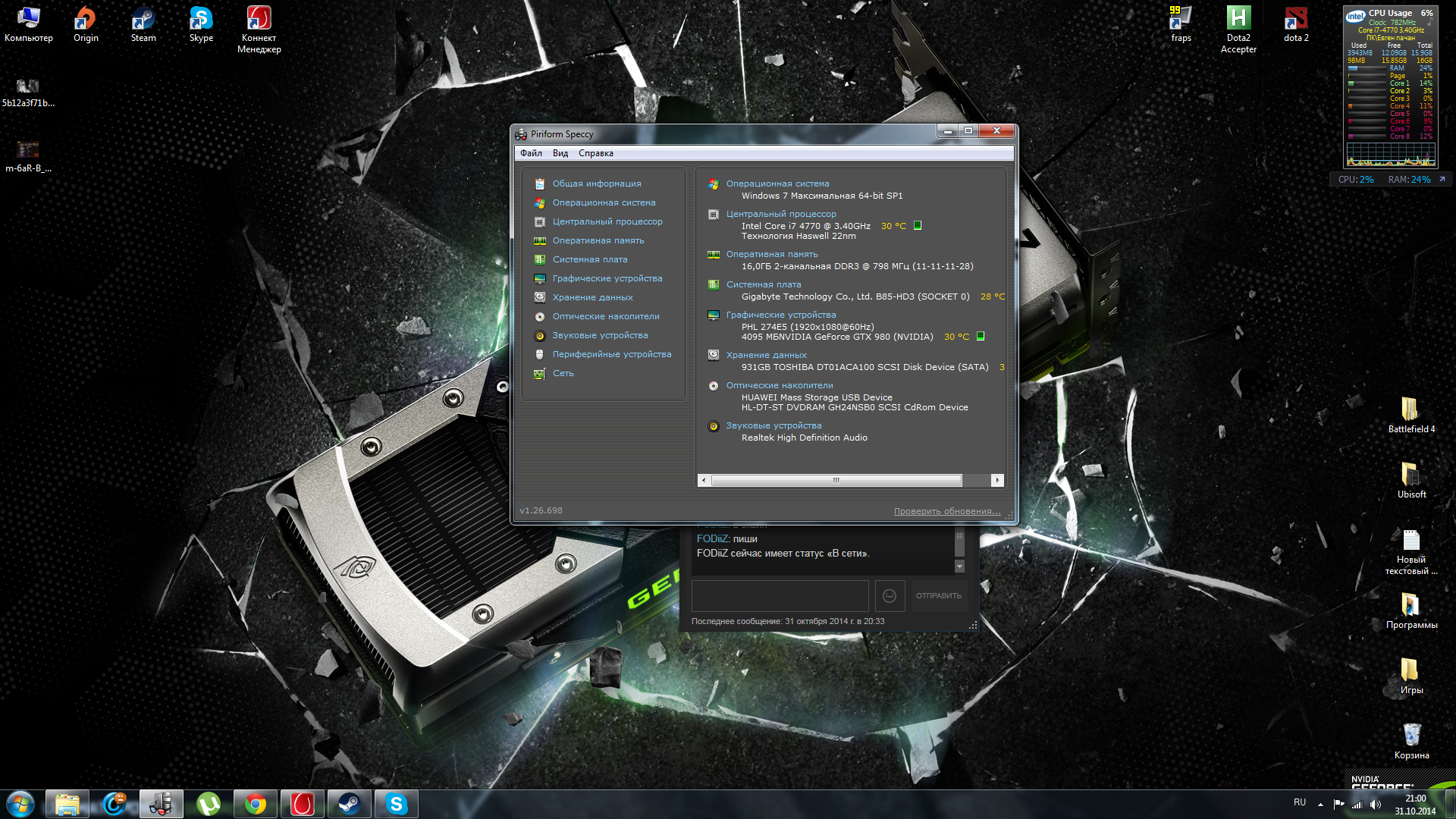
Task: Click the Steam chat message input field
Action: [780, 595]
